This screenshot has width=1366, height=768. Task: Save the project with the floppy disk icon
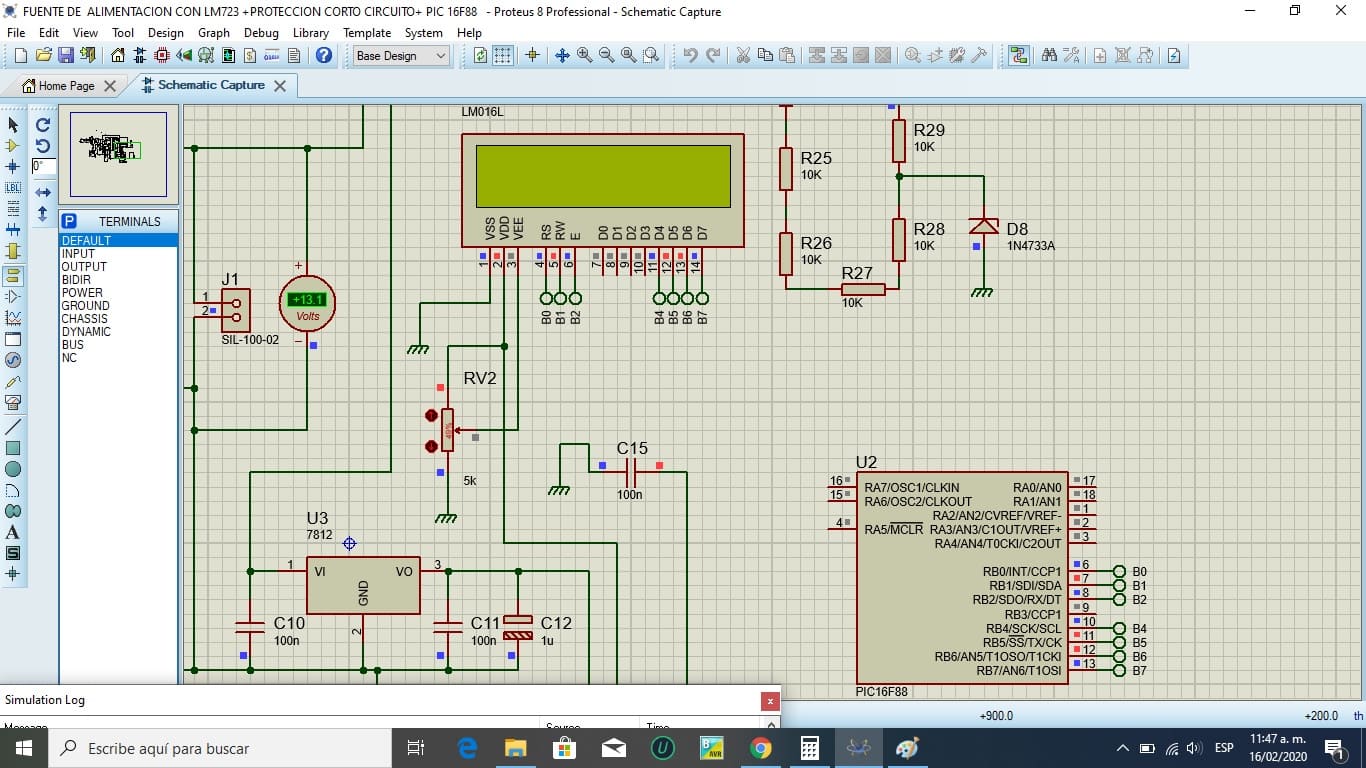[65, 56]
